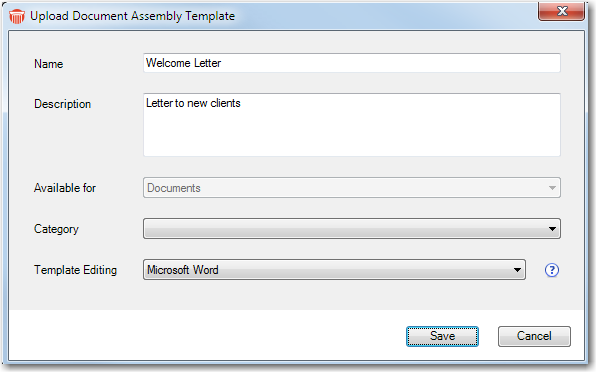596x372 pixels.
Task: Close the Upload Document Assembly Template dialog
Action: tap(561, 11)
